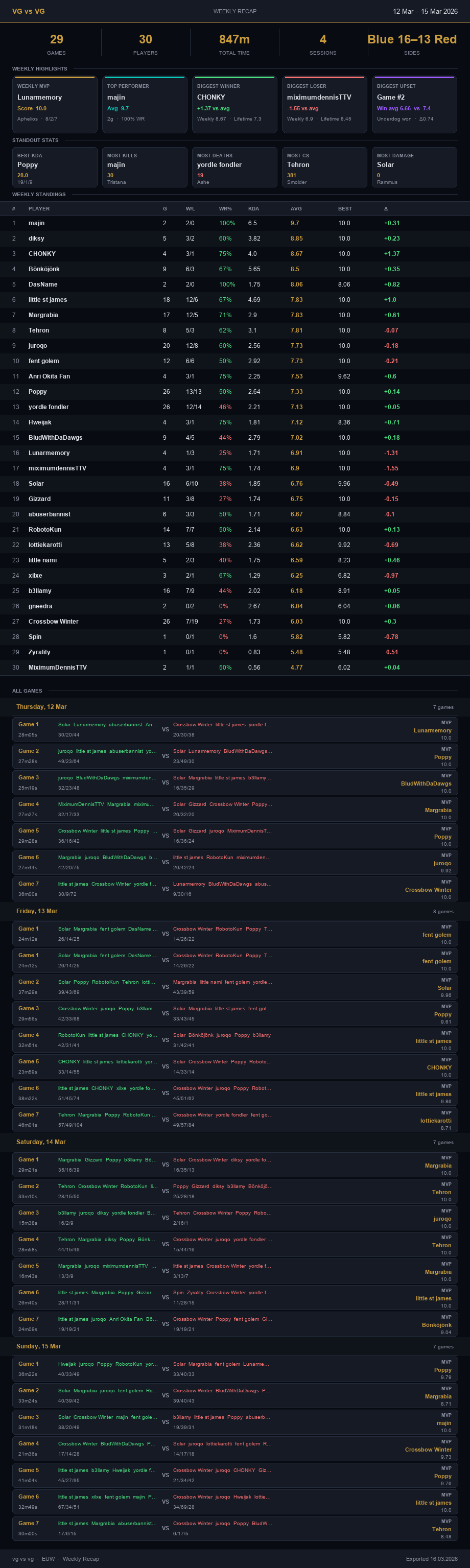Click the Most Kills majin Tristana card
This screenshot has height=1568, width=470.
(x=145, y=168)
